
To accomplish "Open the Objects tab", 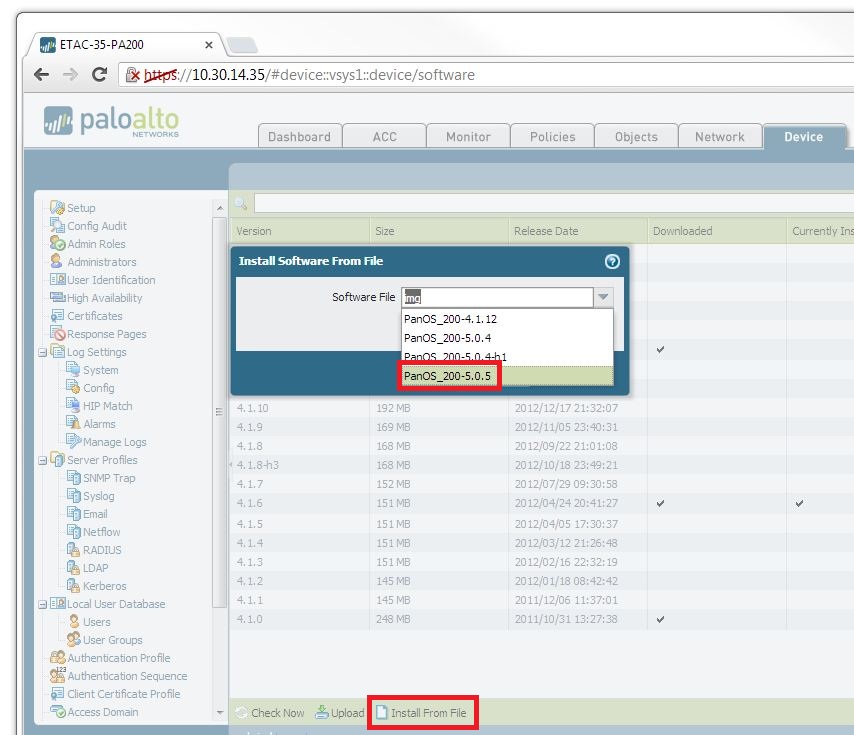I will click(636, 137).
